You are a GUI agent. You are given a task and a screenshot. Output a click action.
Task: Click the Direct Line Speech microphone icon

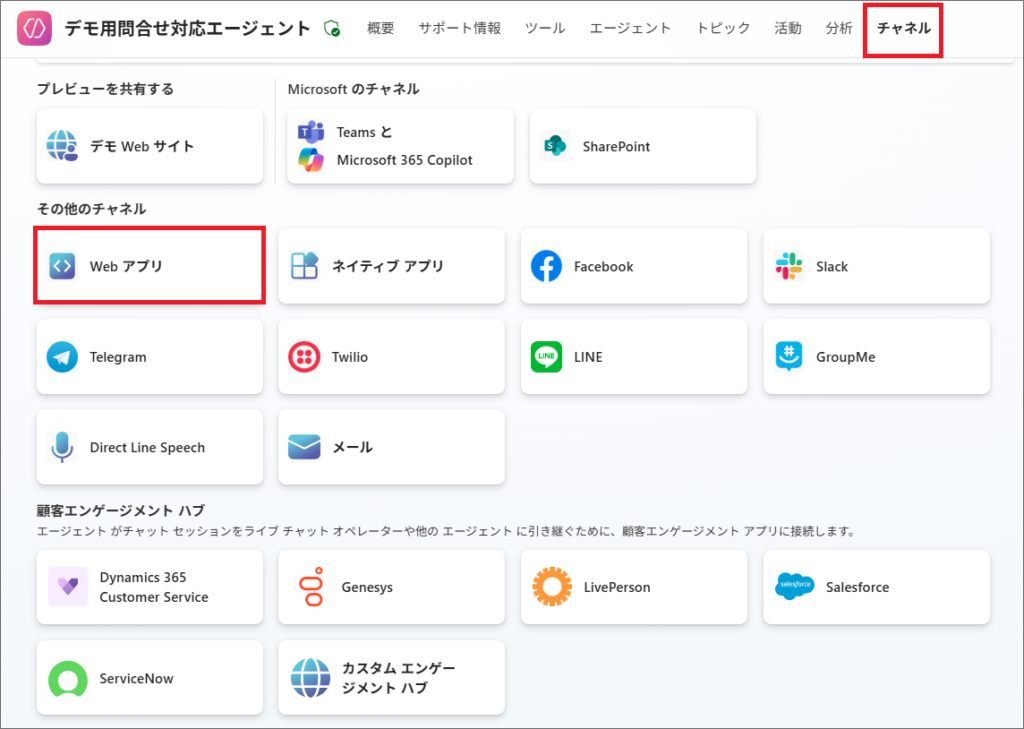pos(62,447)
